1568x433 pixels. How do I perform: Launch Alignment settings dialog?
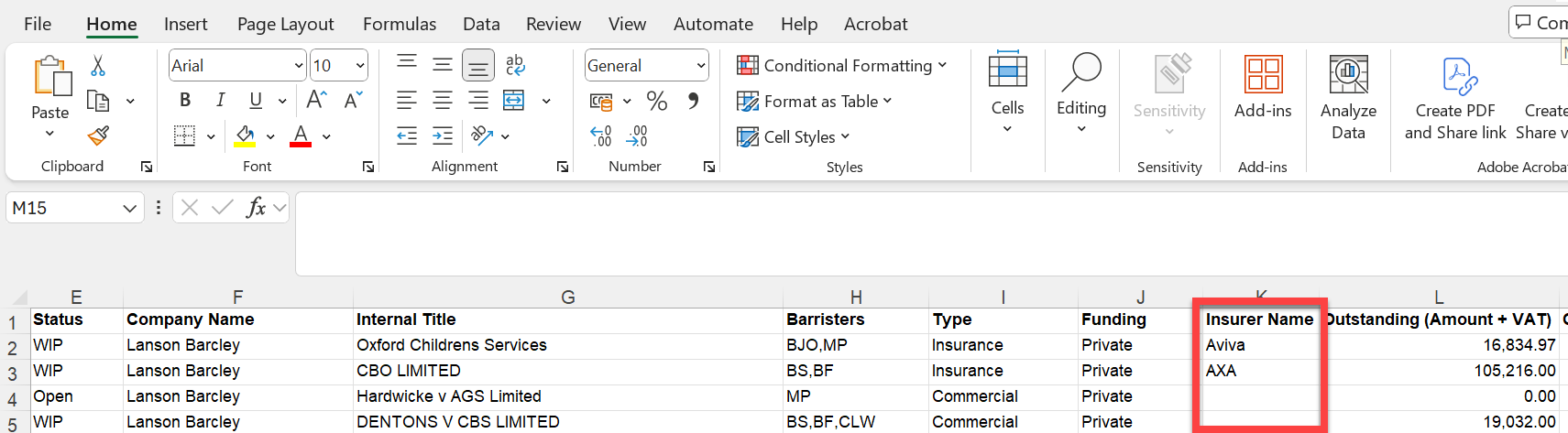(x=563, y=167)
